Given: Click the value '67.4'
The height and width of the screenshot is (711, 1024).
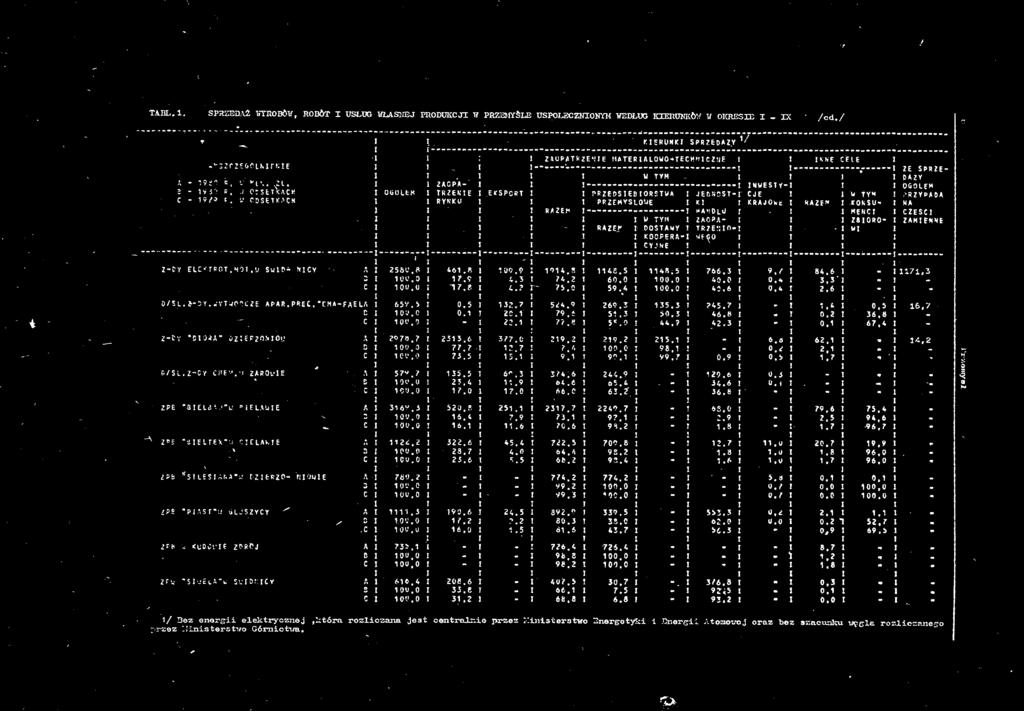Looking at the screenshot, I should pyautogui.click(x=874, y=321).
